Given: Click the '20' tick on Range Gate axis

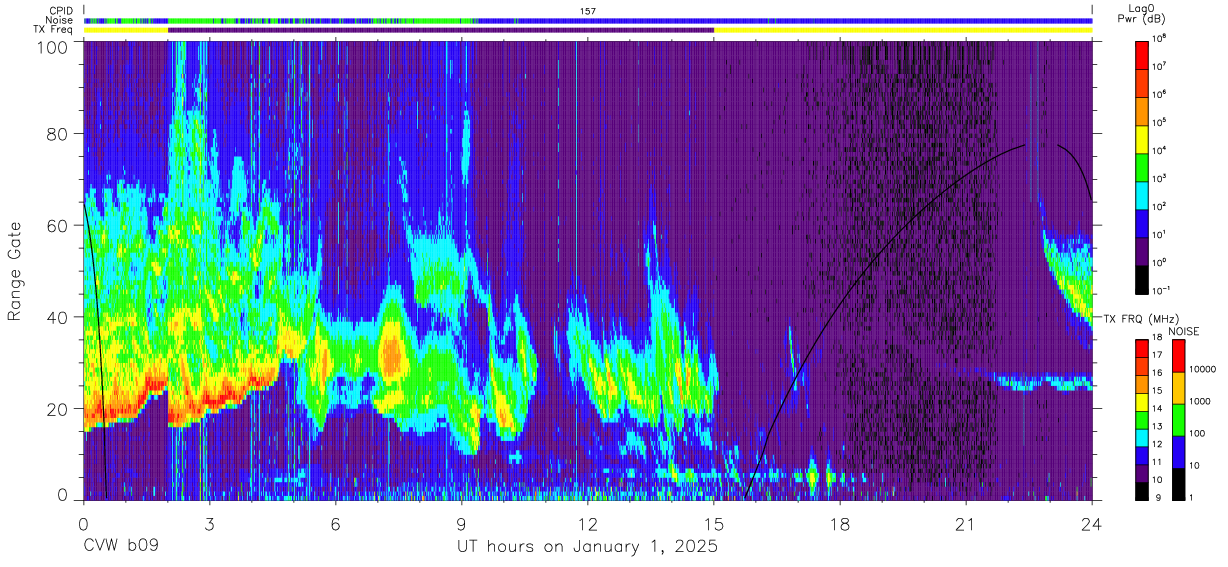Looking at the screenshot, I should tap(57, 409).
